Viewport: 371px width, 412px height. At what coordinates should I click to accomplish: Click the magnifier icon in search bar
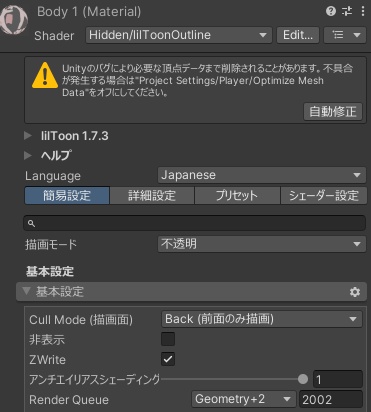[32, 223]
